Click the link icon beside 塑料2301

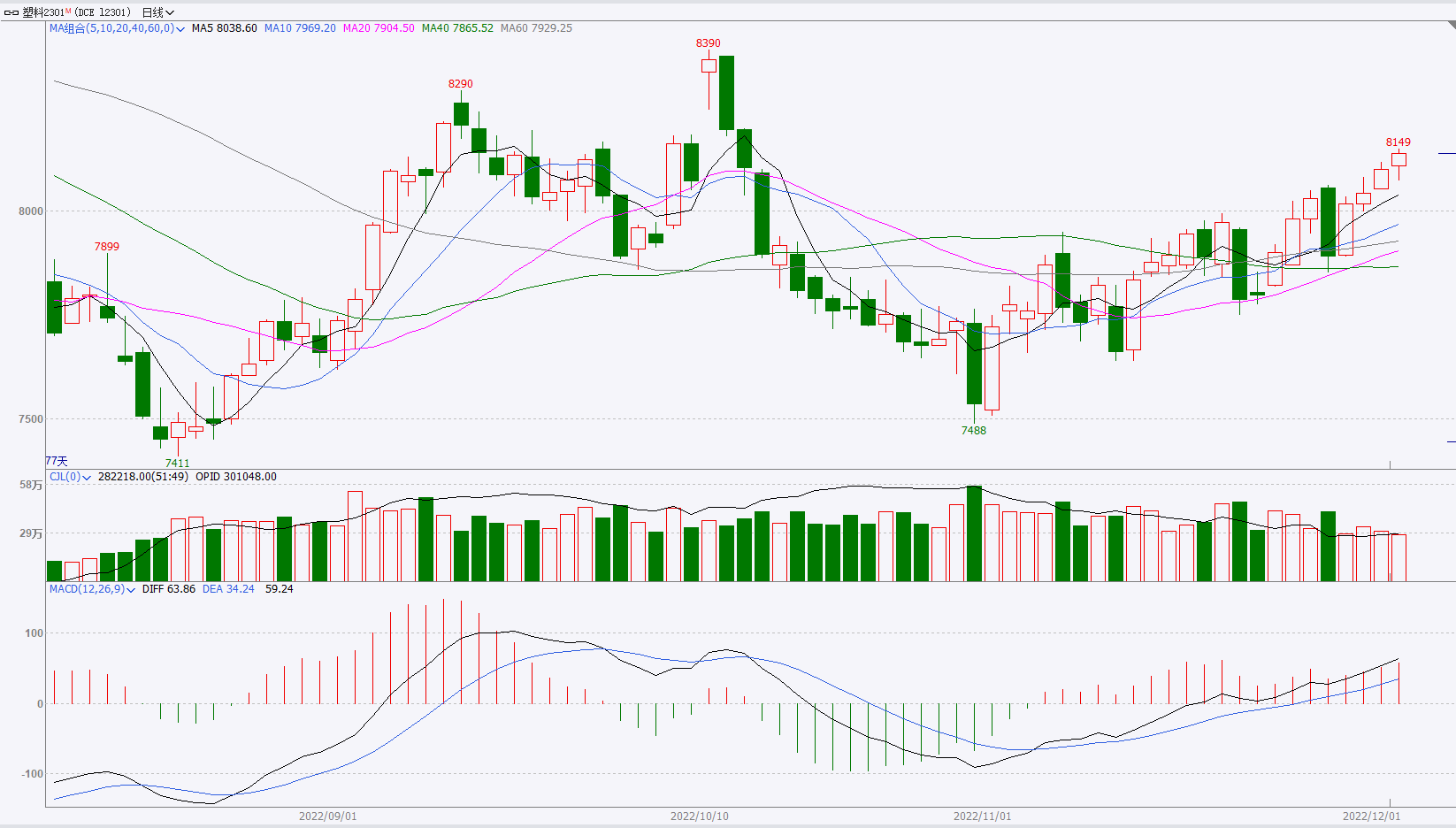11,12
